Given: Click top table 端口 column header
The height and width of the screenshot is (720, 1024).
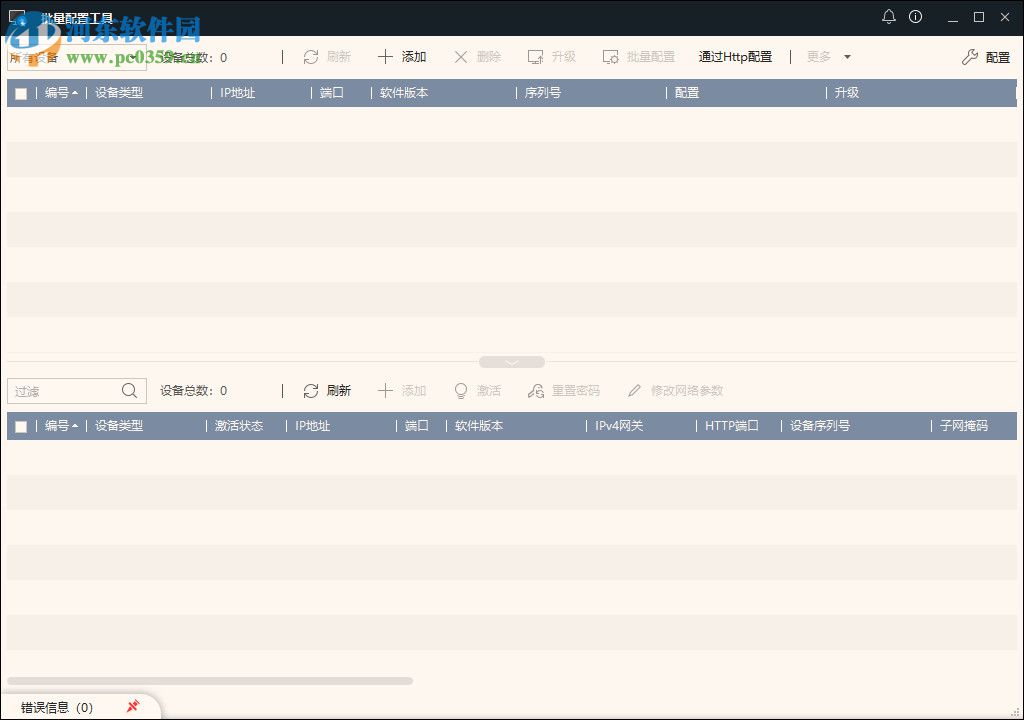Looking at the screenshot, I should (x=332, y=93).
